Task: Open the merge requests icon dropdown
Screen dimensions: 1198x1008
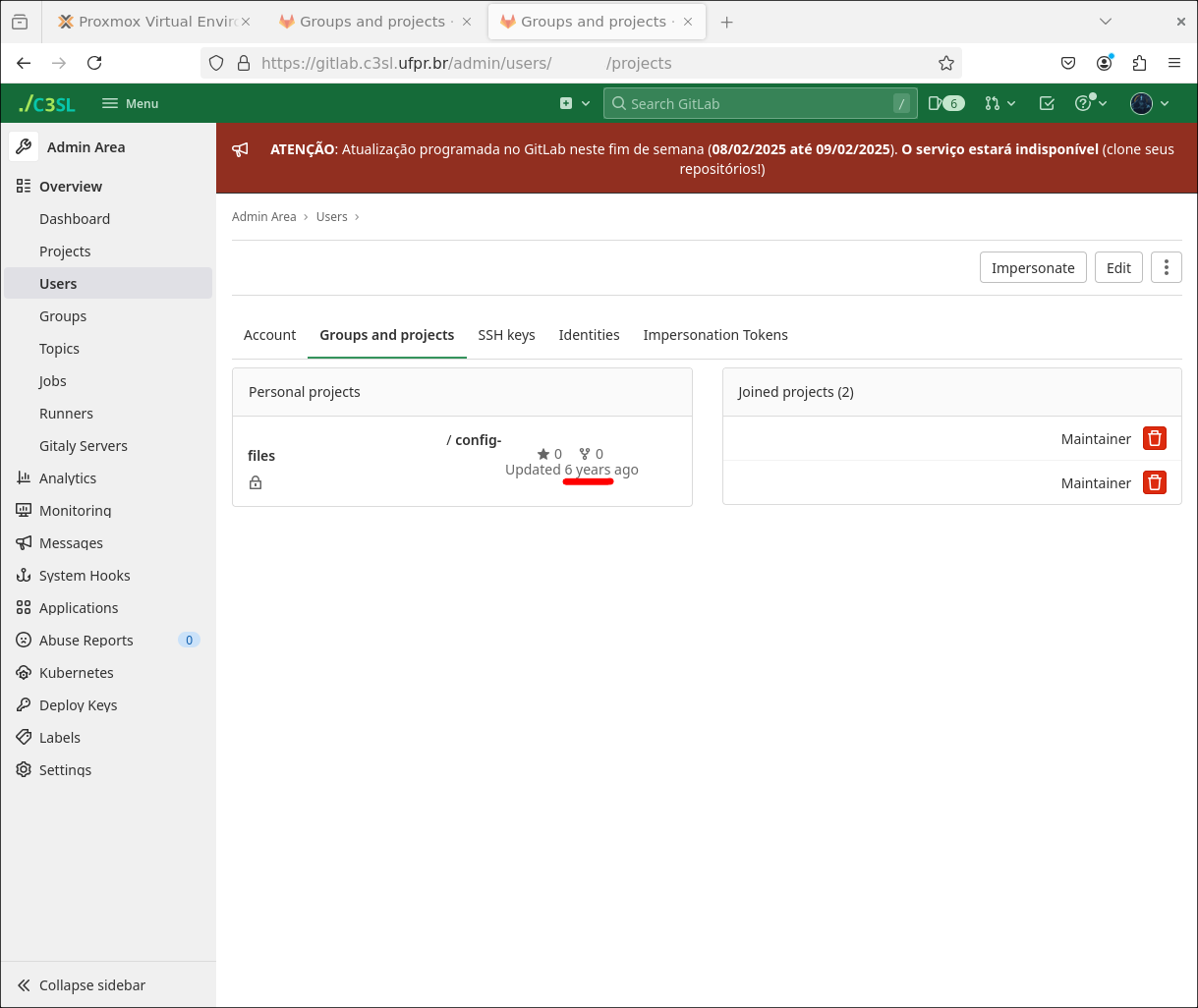Action: click(998, 103)
